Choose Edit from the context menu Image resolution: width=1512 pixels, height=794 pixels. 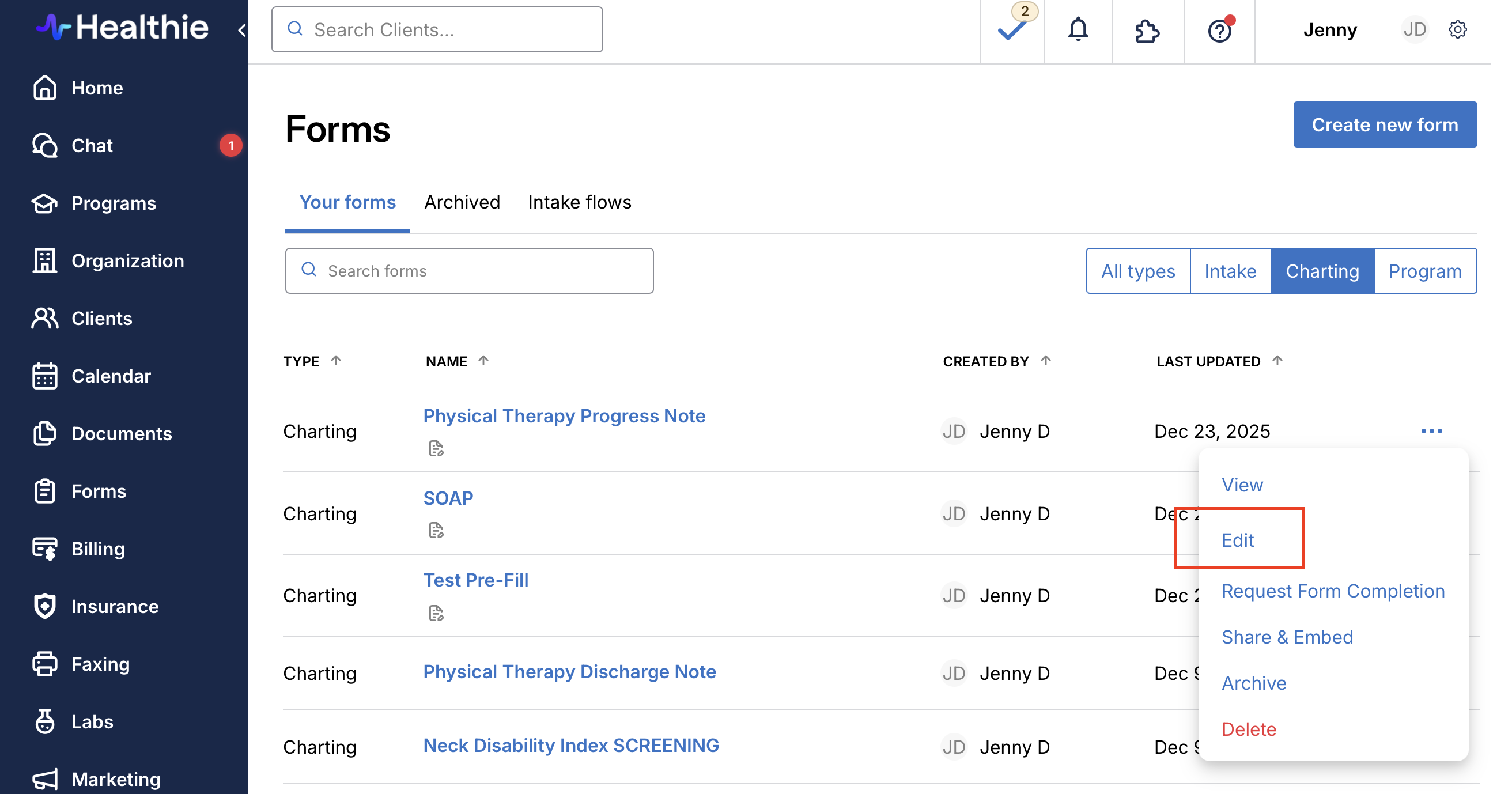click(1238, 540)
